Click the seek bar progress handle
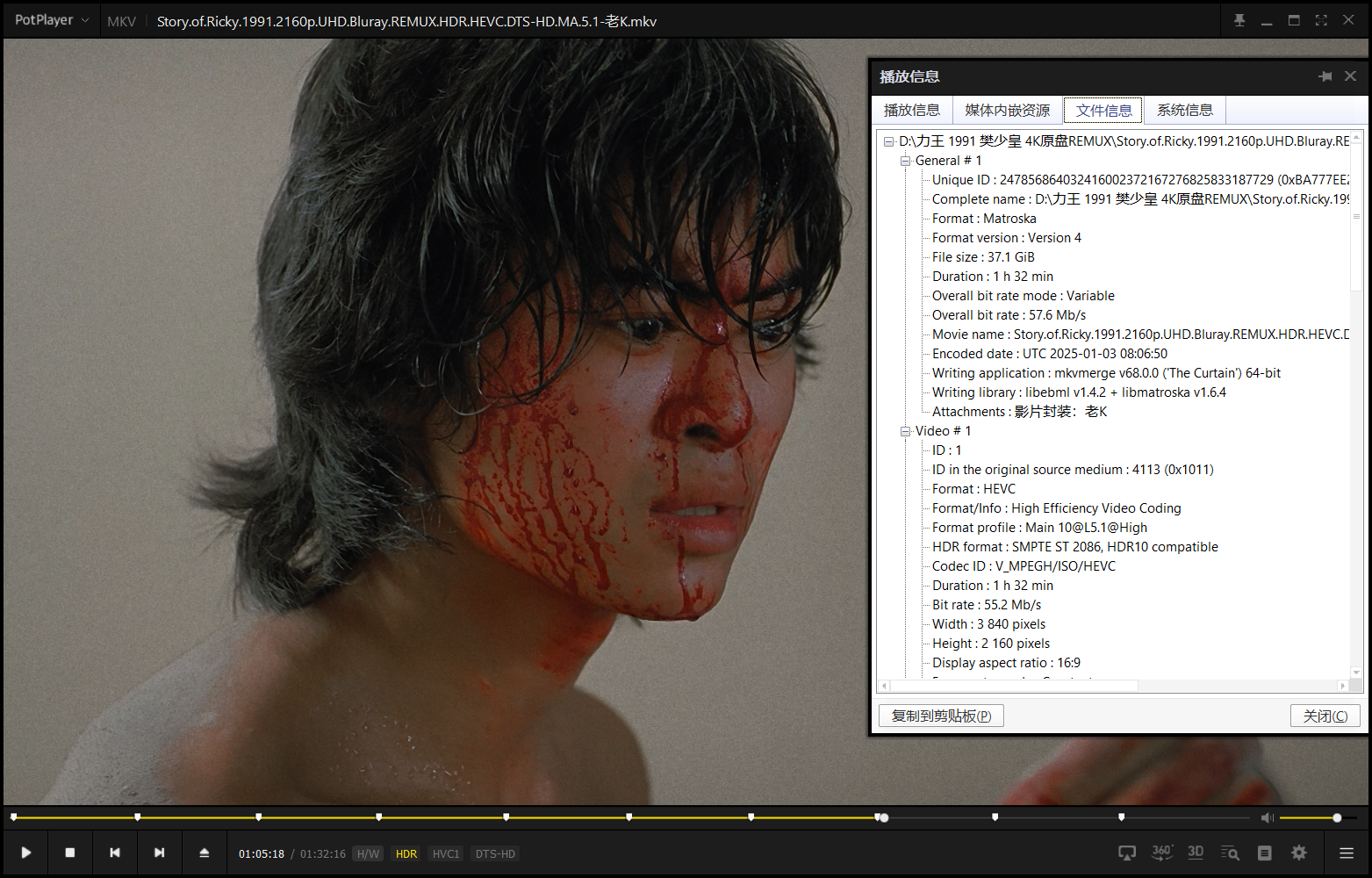 point(884,817)
